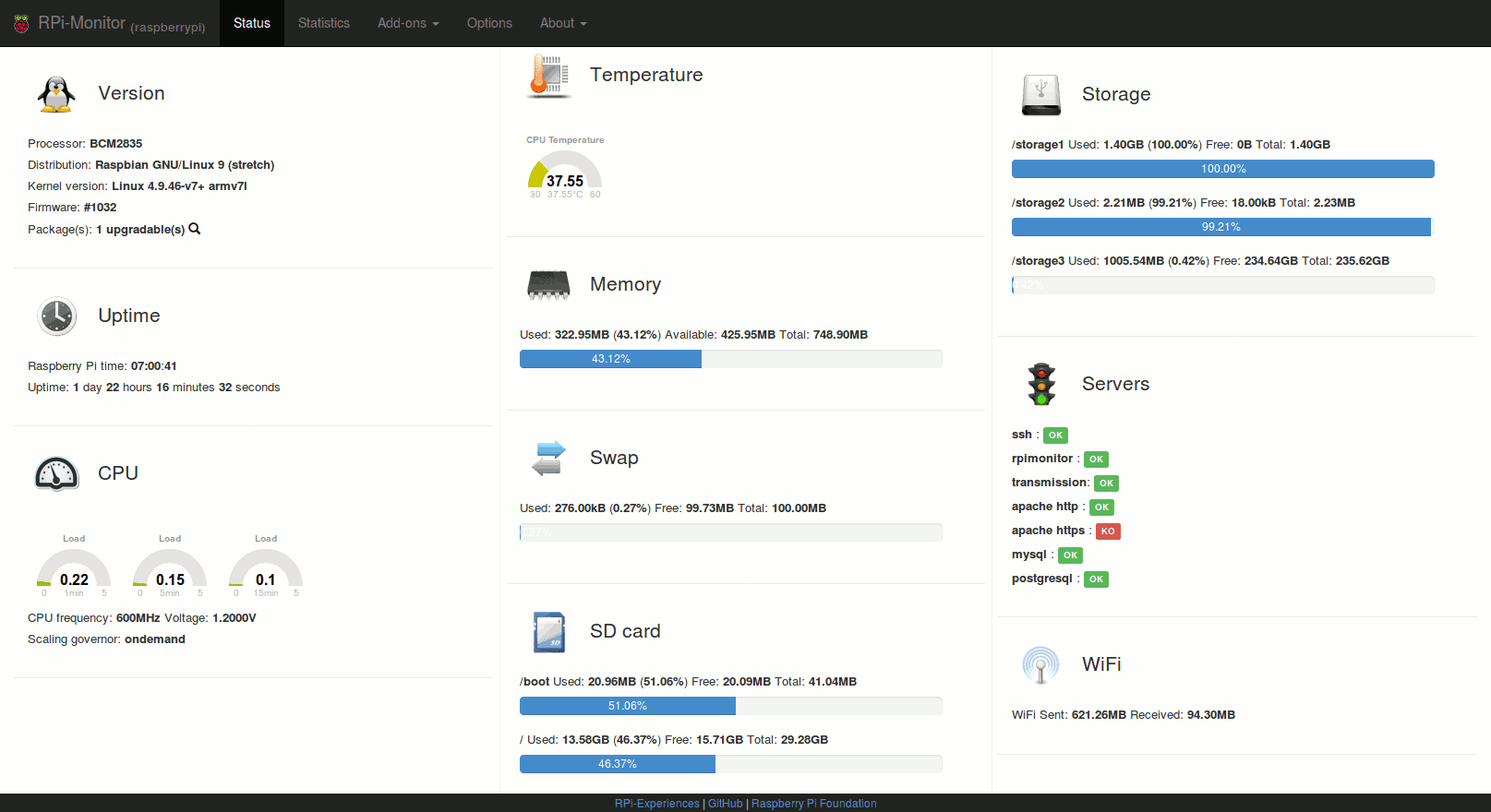Click the Memory Available 425.95MB value
Screen dimensions: 1491x812
pyautogui.click(x=748, y=335)
